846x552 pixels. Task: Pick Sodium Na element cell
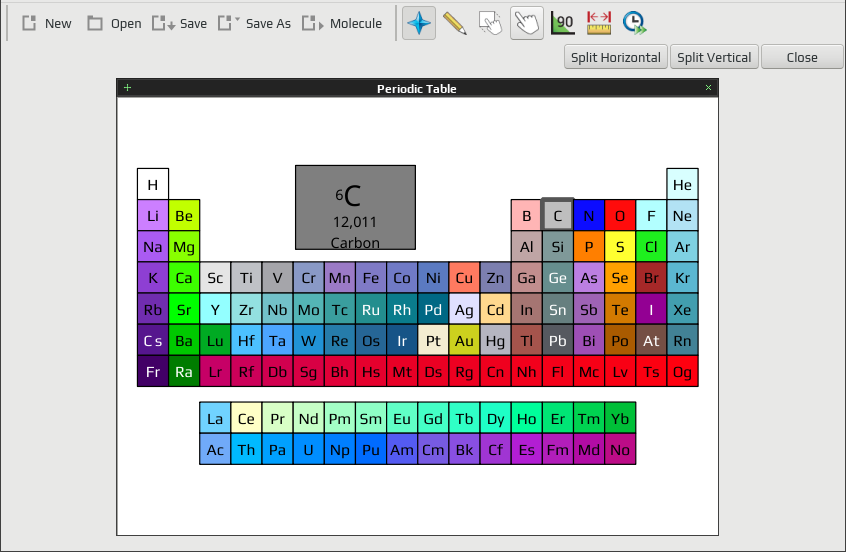[x=153, y=247]
